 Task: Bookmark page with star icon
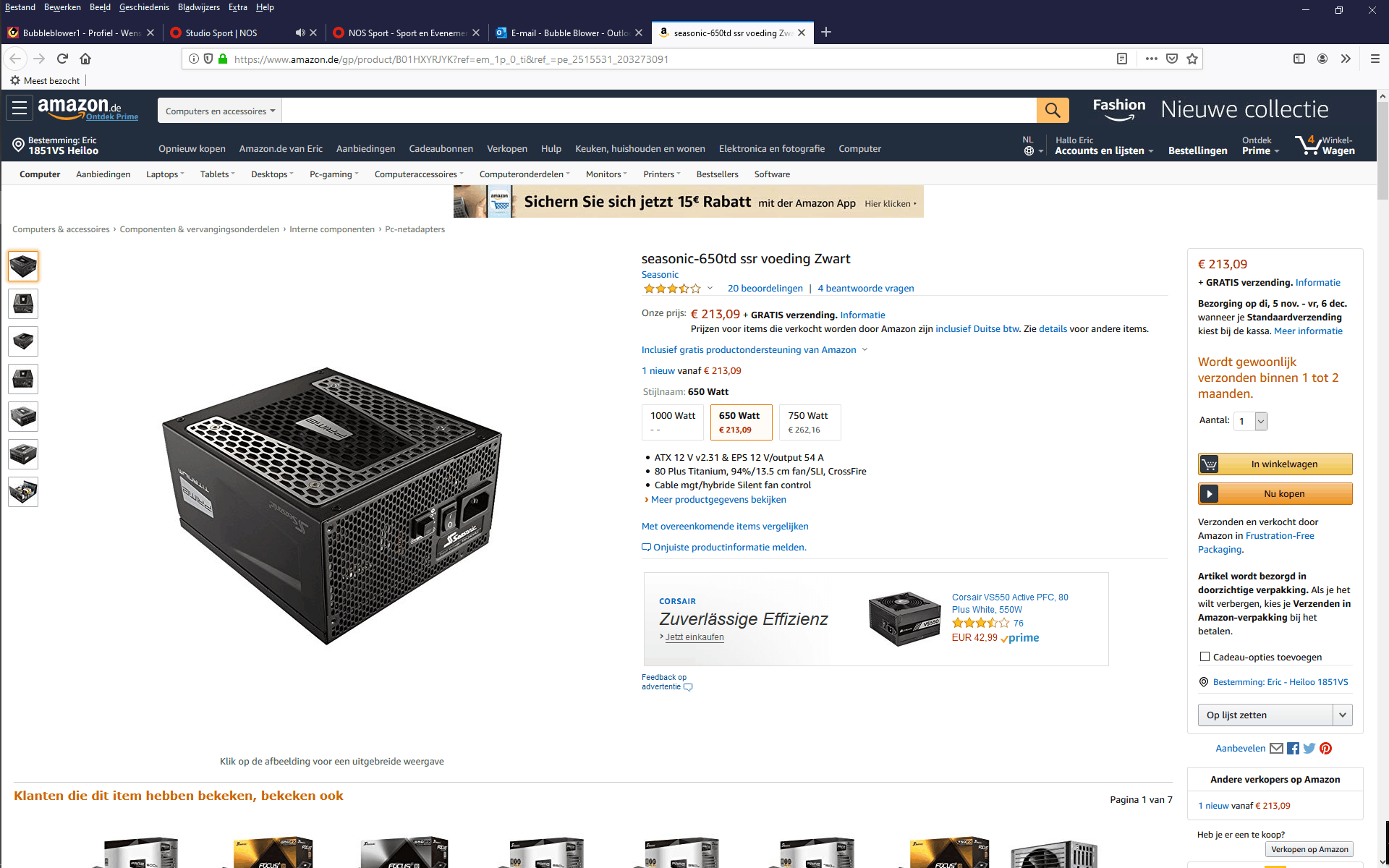[x=1192, y=59]
